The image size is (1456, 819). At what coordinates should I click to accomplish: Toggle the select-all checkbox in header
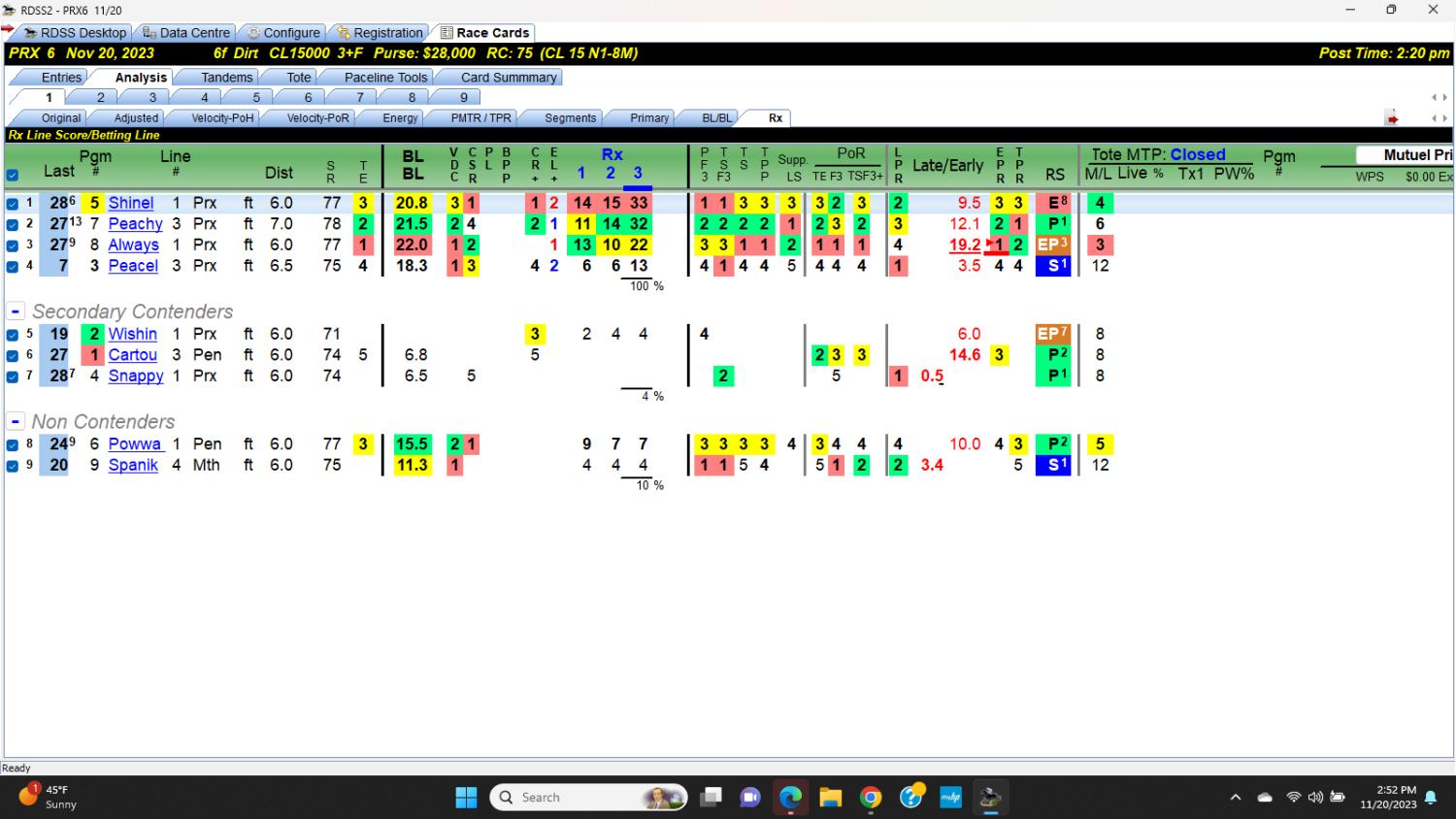coord(13,176)
